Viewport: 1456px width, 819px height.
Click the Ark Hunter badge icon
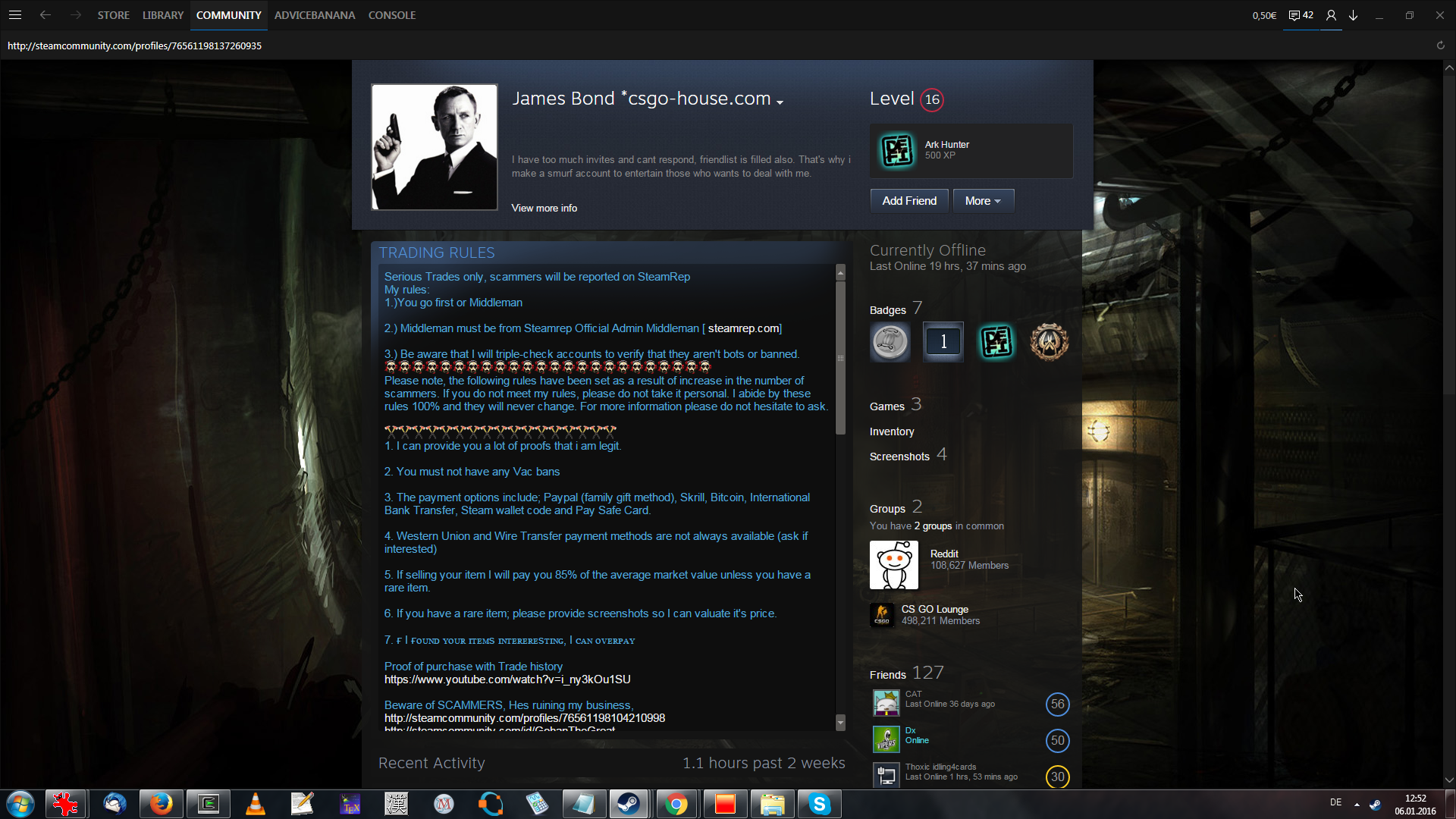click(x=897, y=150)
